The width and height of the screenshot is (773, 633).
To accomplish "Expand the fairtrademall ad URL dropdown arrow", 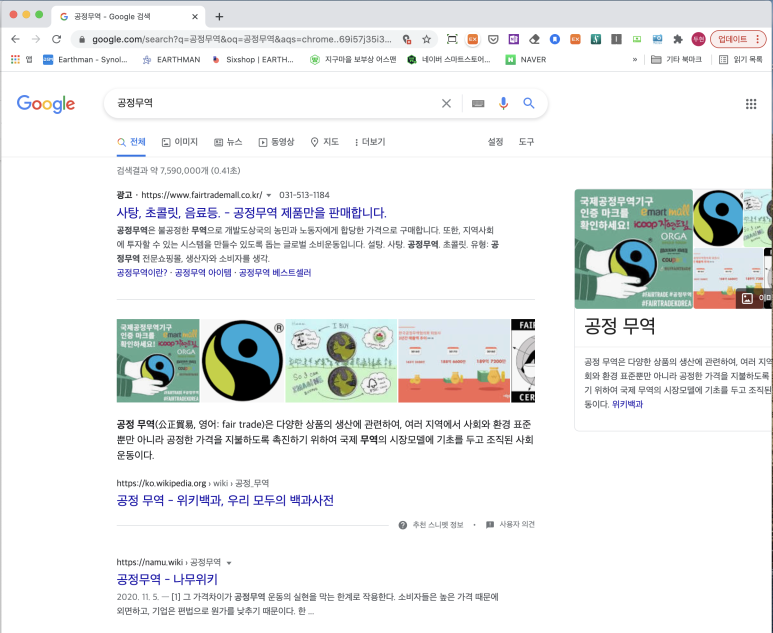I will pyautogui.click(x=269, y=195).
